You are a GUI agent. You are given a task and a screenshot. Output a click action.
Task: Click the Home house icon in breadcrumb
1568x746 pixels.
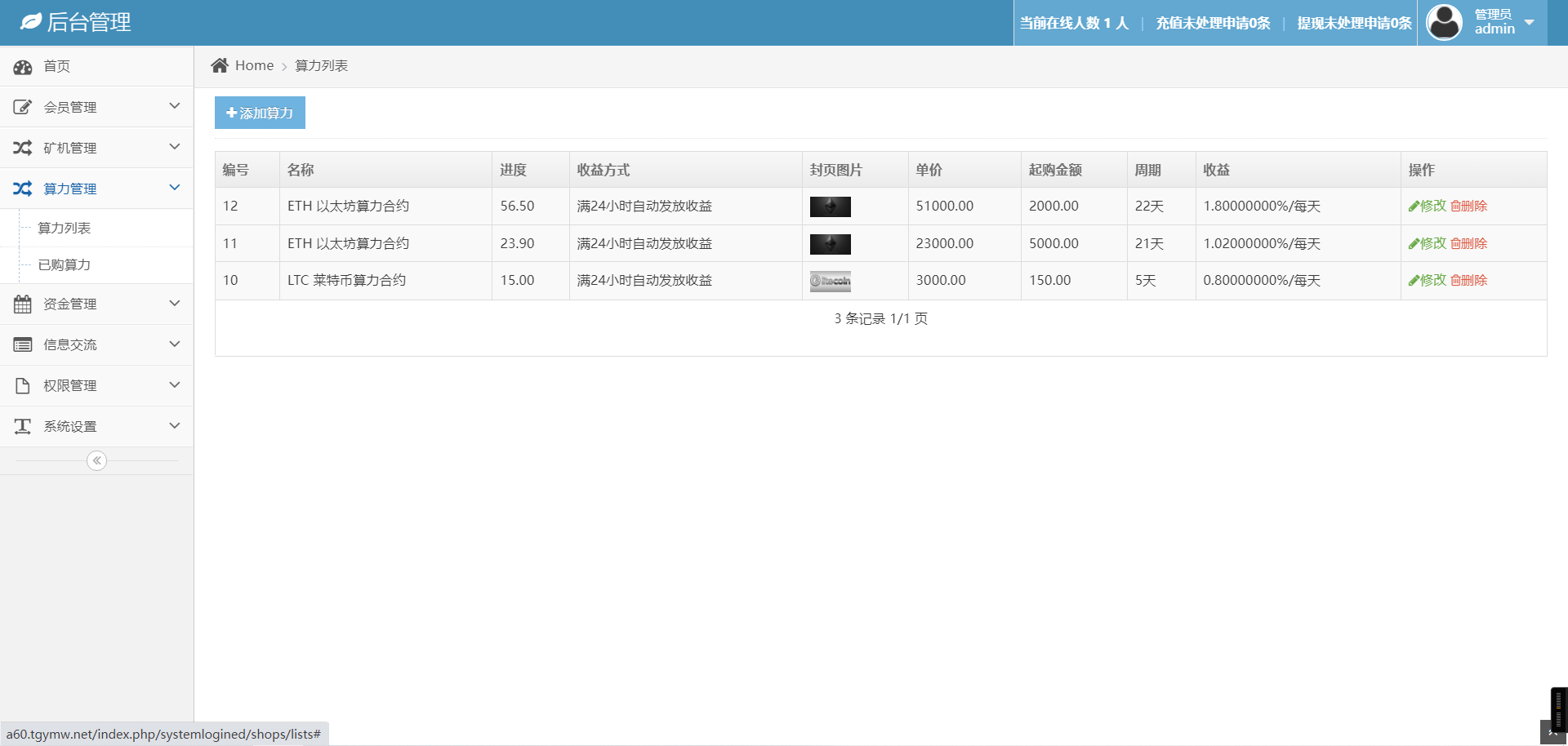[219, 65]
